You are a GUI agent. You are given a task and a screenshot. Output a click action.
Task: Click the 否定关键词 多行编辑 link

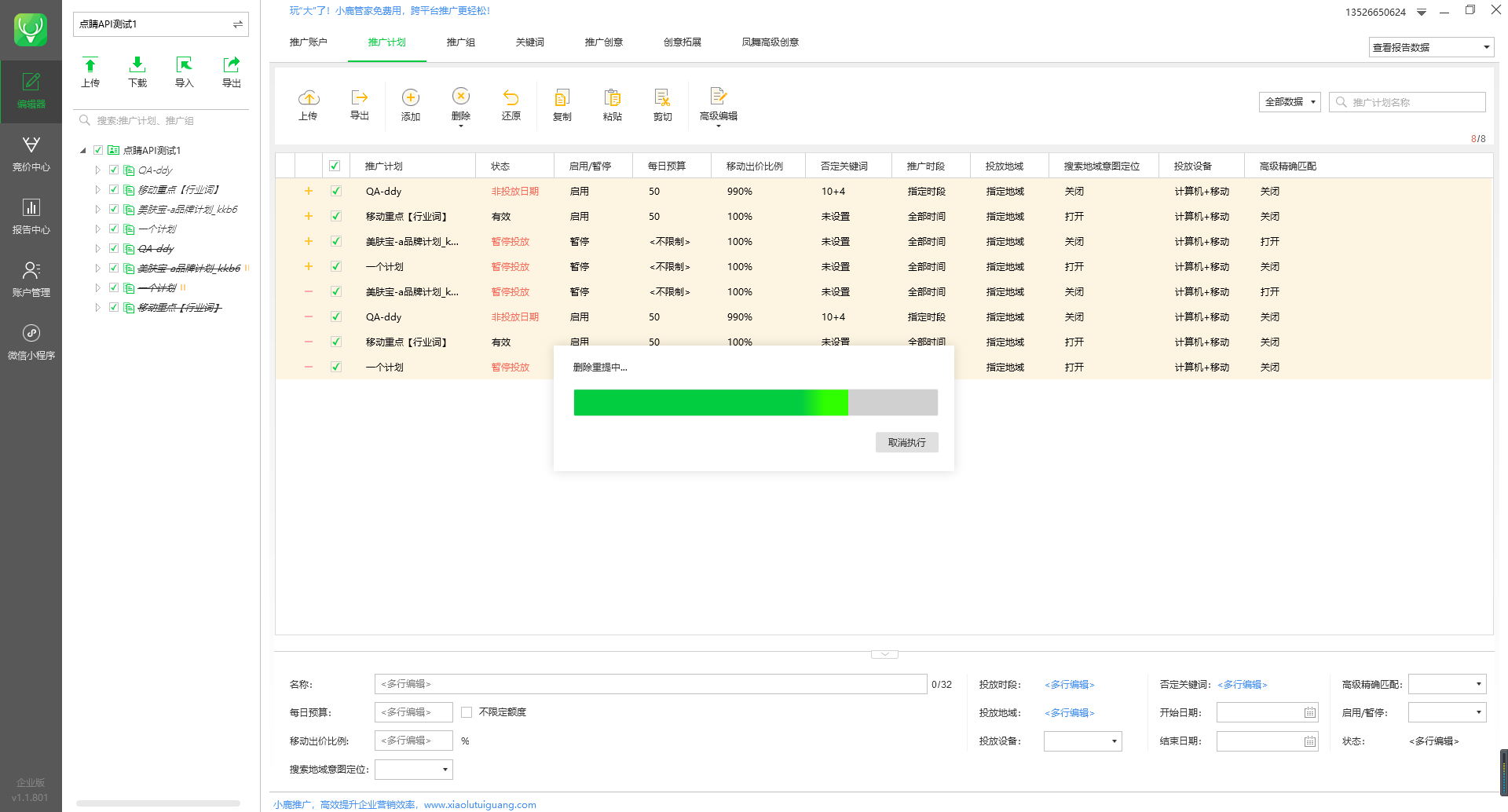[1243, 684]
